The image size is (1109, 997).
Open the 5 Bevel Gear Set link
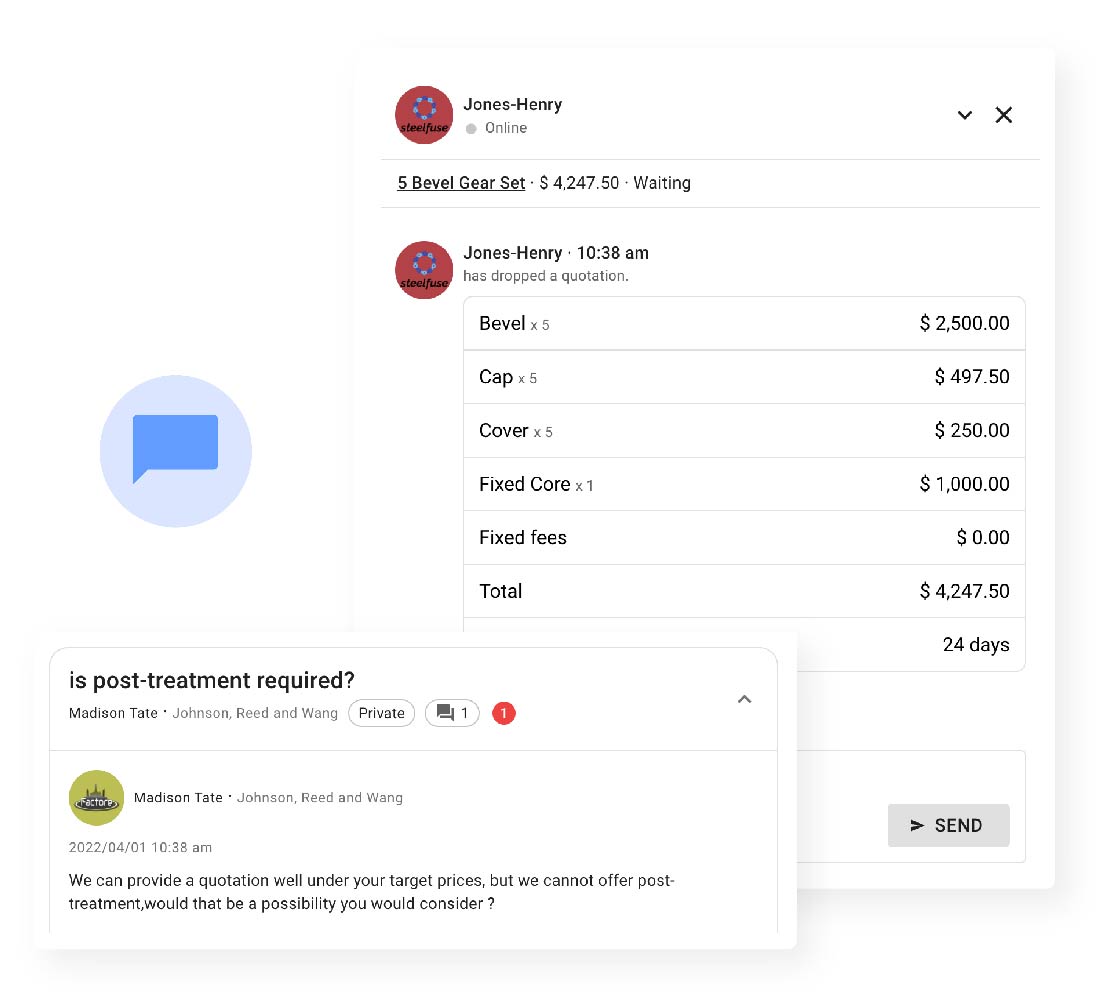pos(460,182)
